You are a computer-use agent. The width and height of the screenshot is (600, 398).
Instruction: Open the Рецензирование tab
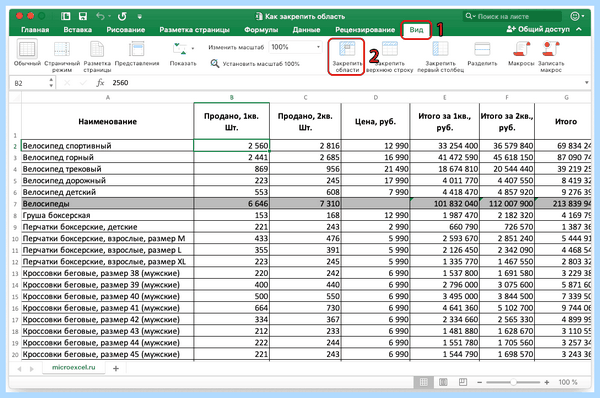tap(365, 29)
